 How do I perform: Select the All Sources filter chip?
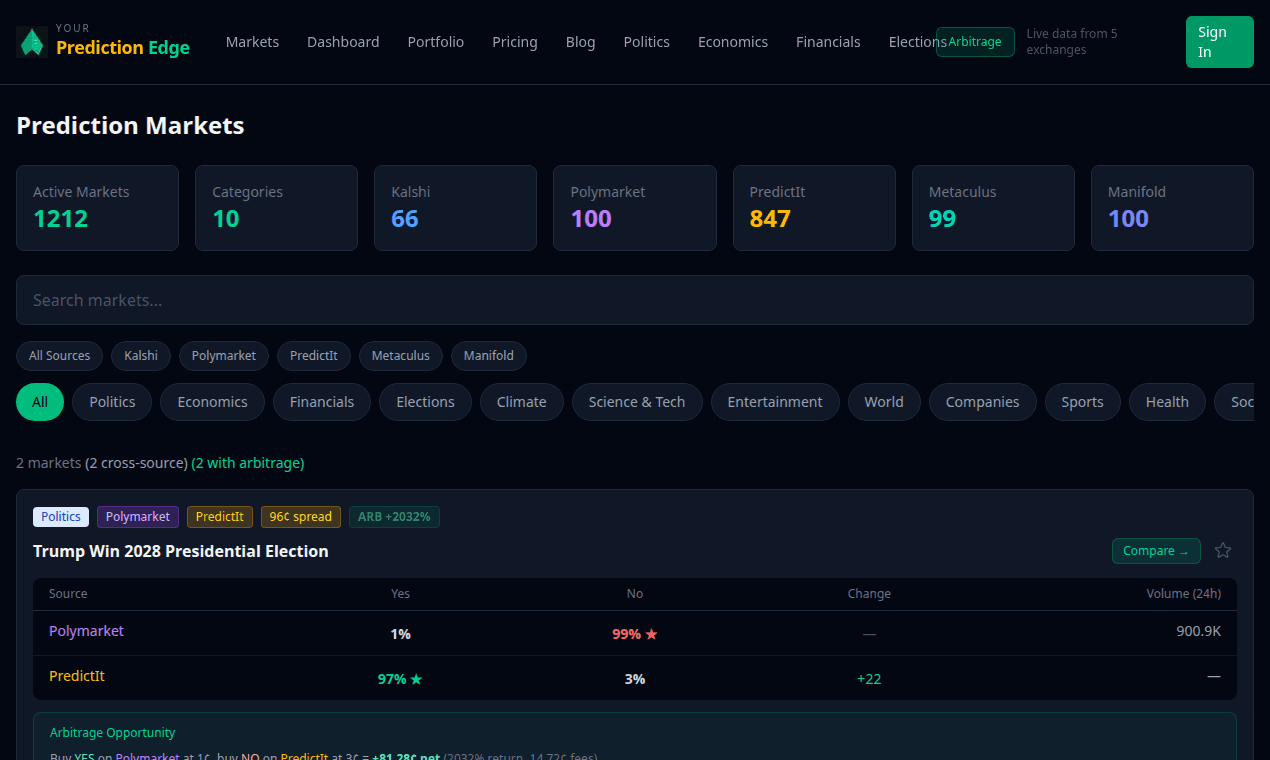[x=59, y=355]
